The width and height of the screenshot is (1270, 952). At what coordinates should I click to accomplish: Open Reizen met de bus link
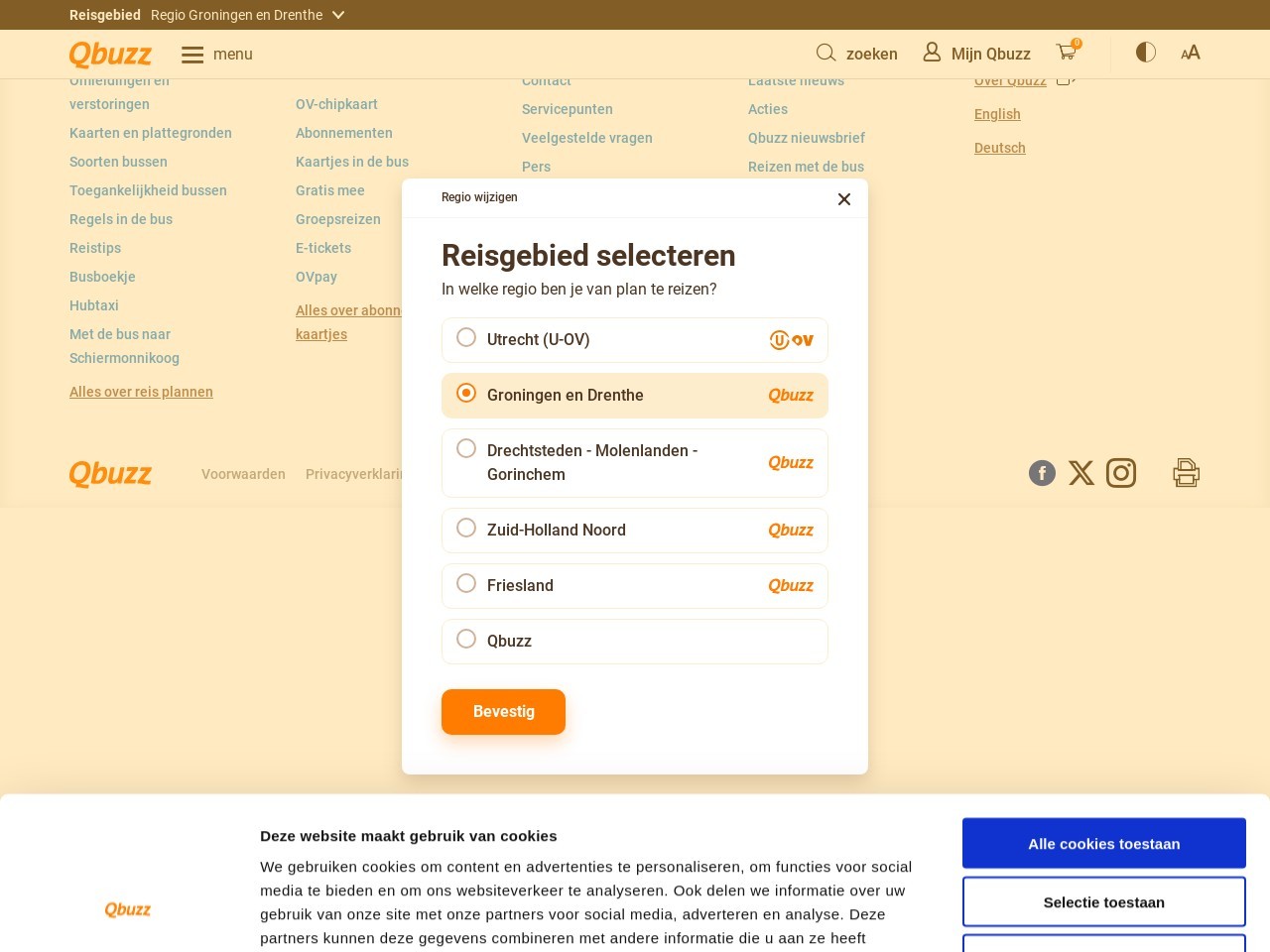click(x=806, y=167)
